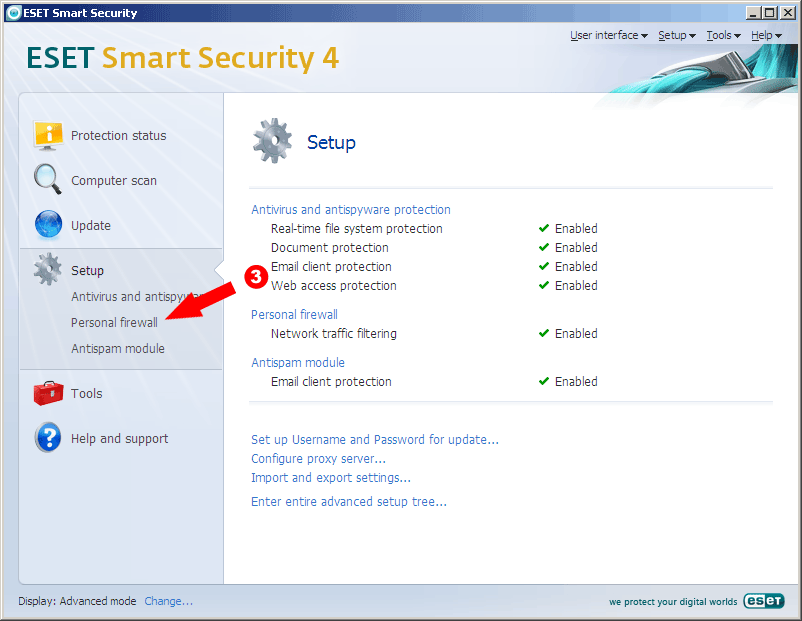Select Tools label in sidebar
The image size is (802, 621).
coord(86,393)
